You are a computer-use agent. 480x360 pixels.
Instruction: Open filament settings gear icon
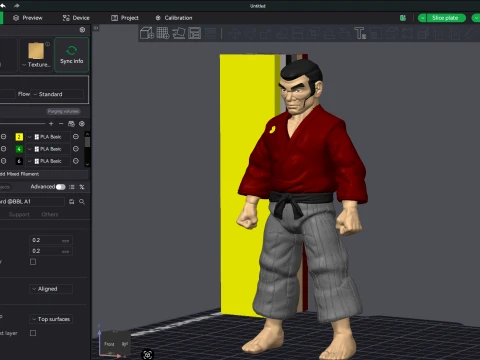click(82, 124)
